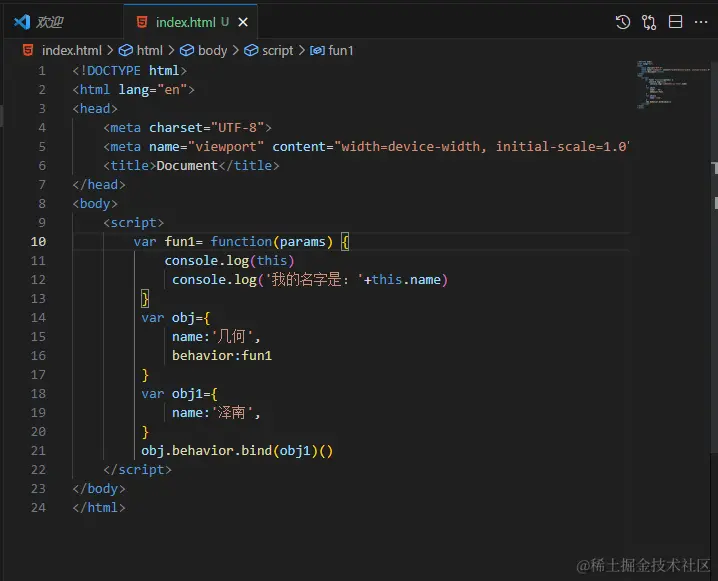Click 'this.name' expression on line 12
Viewport: 718px width, 581px height.
tap(406, 280)
